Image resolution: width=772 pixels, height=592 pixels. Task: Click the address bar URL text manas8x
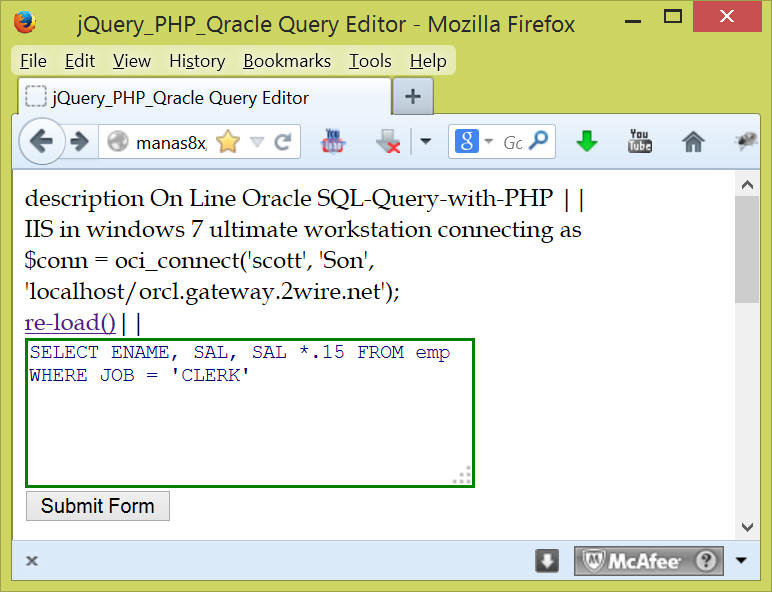coord(171,143)
